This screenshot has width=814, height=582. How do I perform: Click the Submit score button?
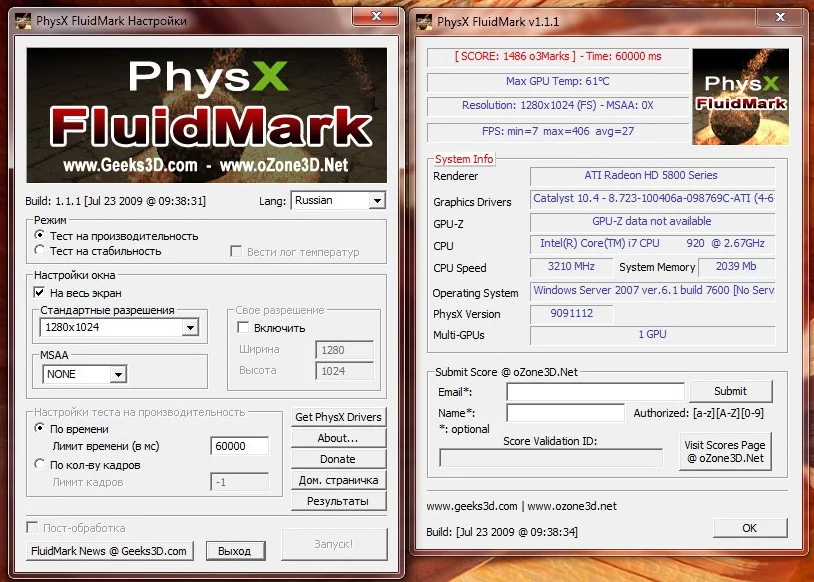[x=730, y=391]
